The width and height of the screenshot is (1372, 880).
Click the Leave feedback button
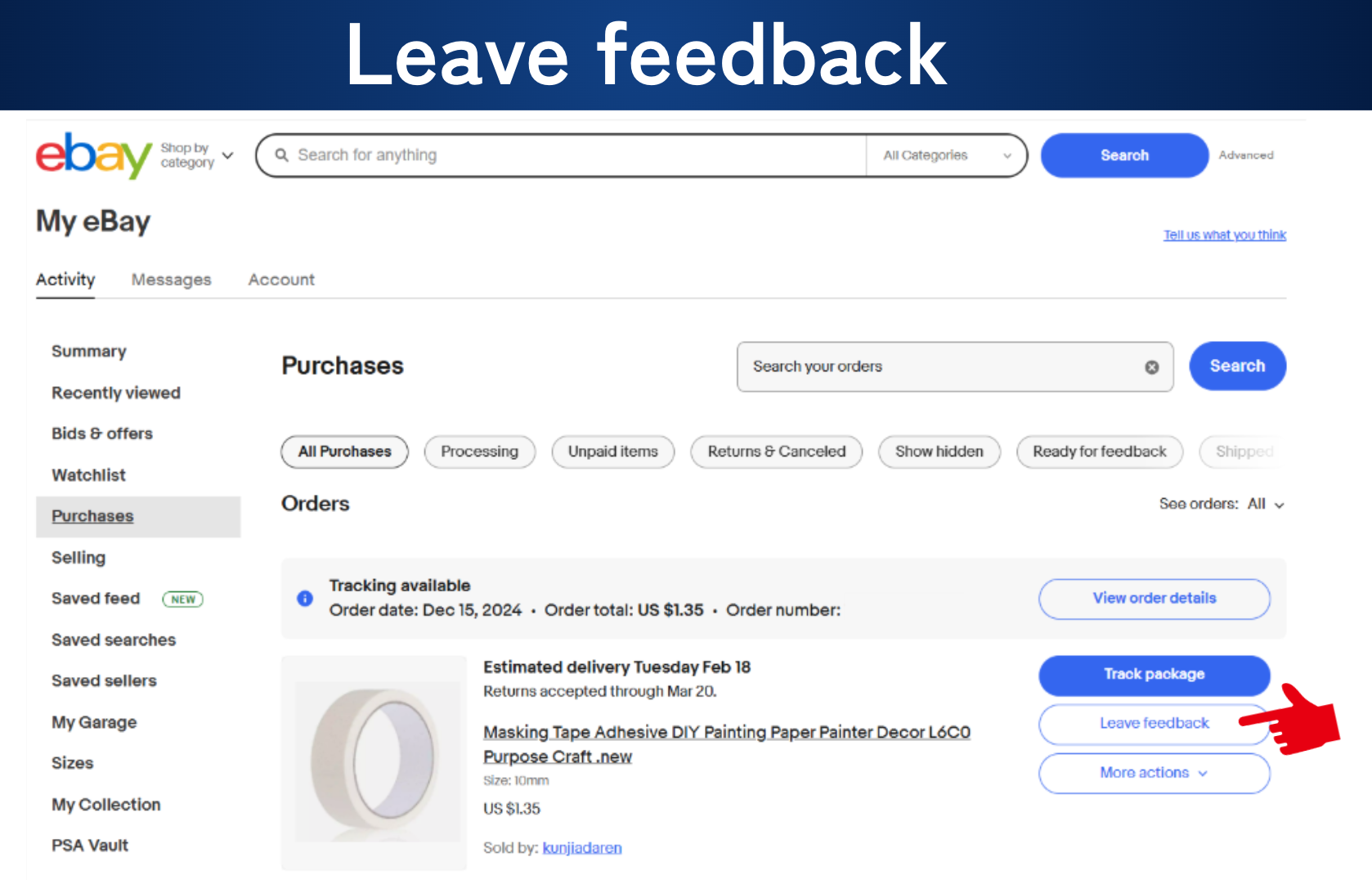click(1154, 724)
